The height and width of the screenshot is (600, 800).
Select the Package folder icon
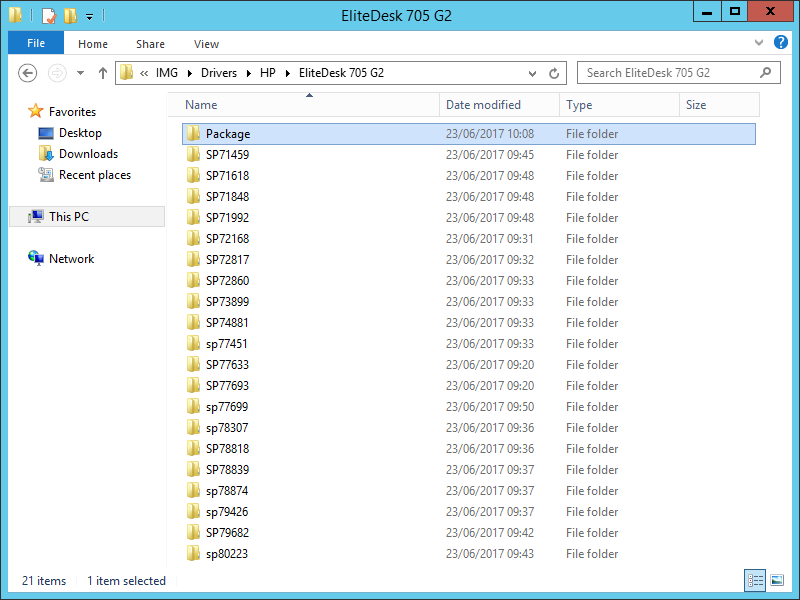point(193,134)
